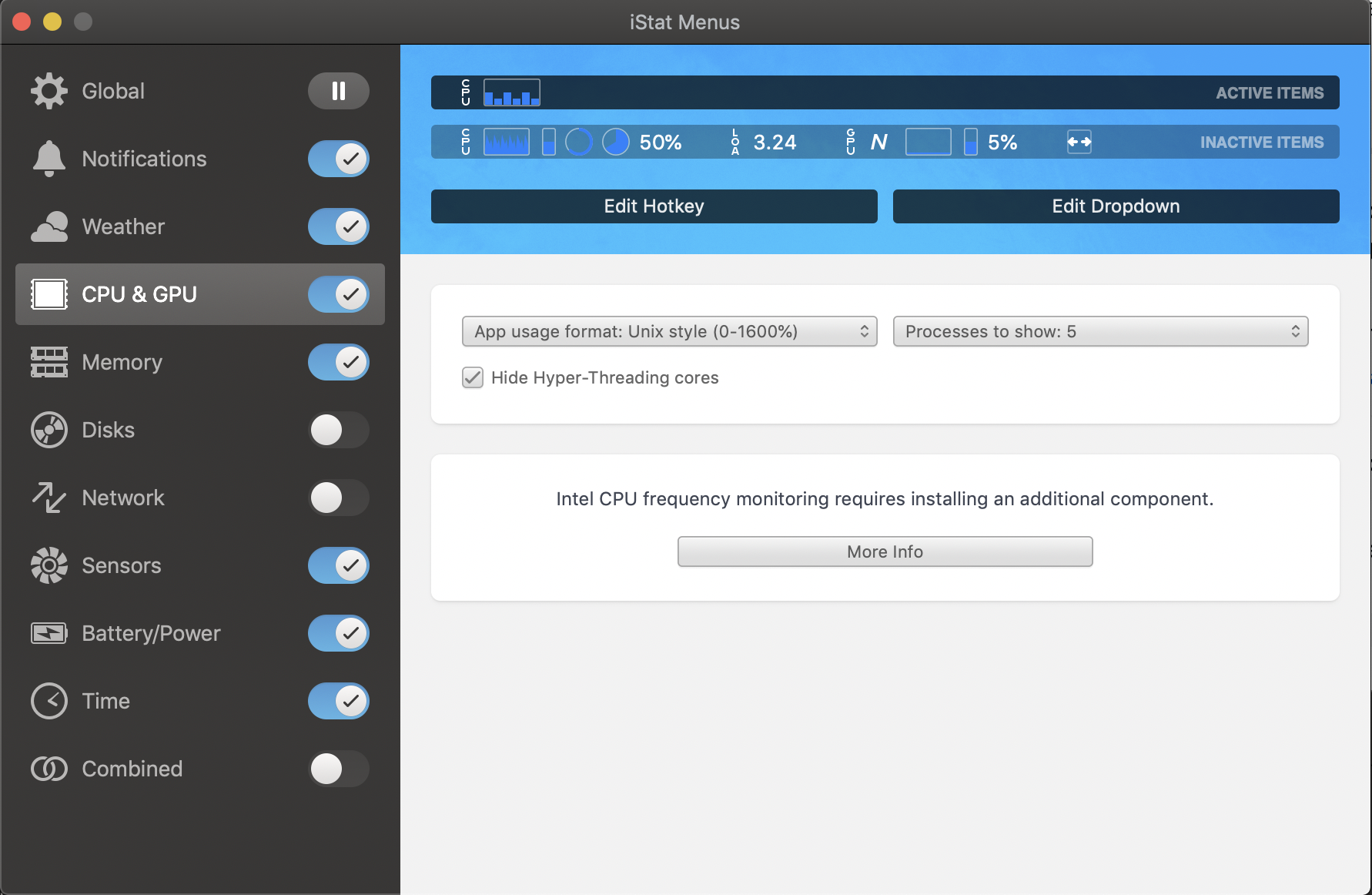Enable the Combined switch
Viewport: 1372px width, 895px height.
[339, 769]
